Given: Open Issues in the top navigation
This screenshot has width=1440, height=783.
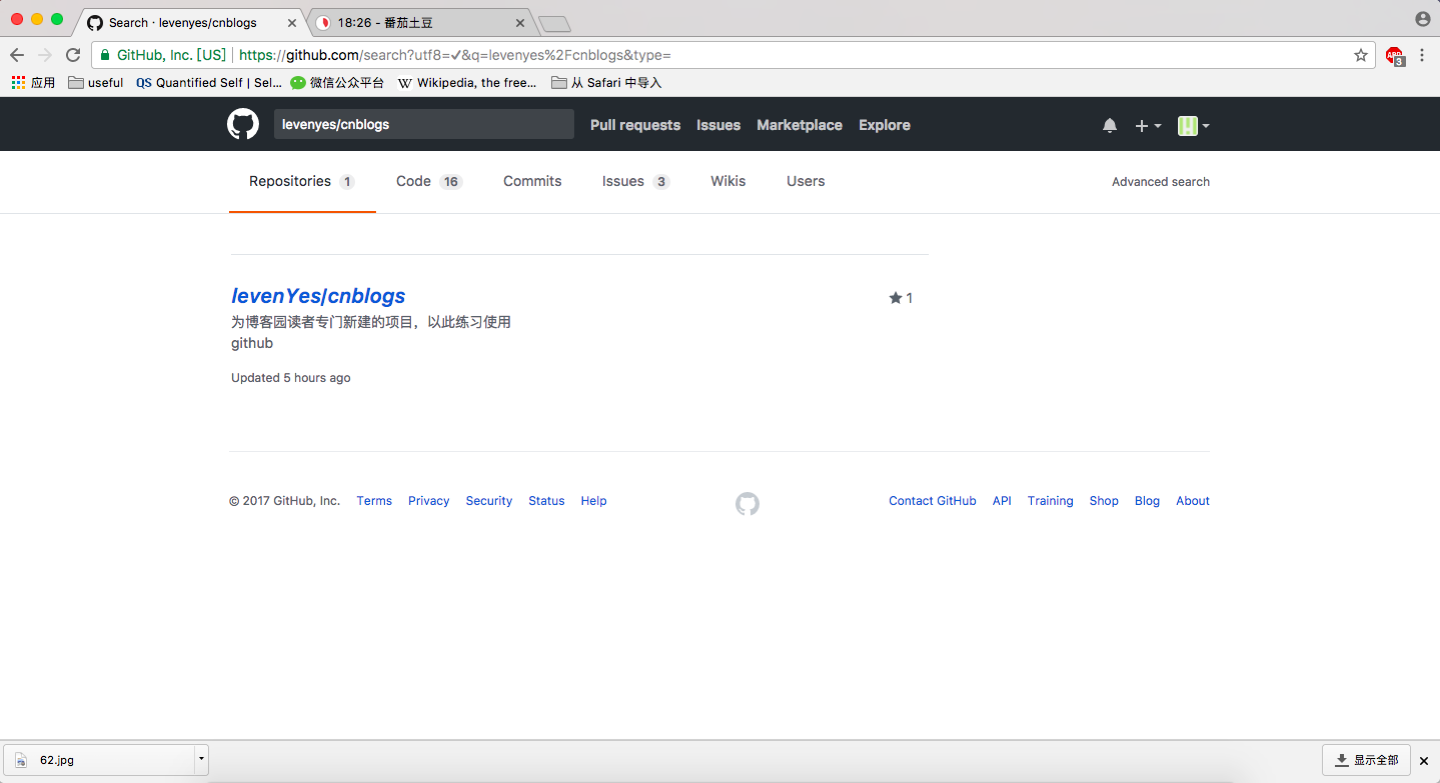Looking at the screenshot, I should [719, 125].
